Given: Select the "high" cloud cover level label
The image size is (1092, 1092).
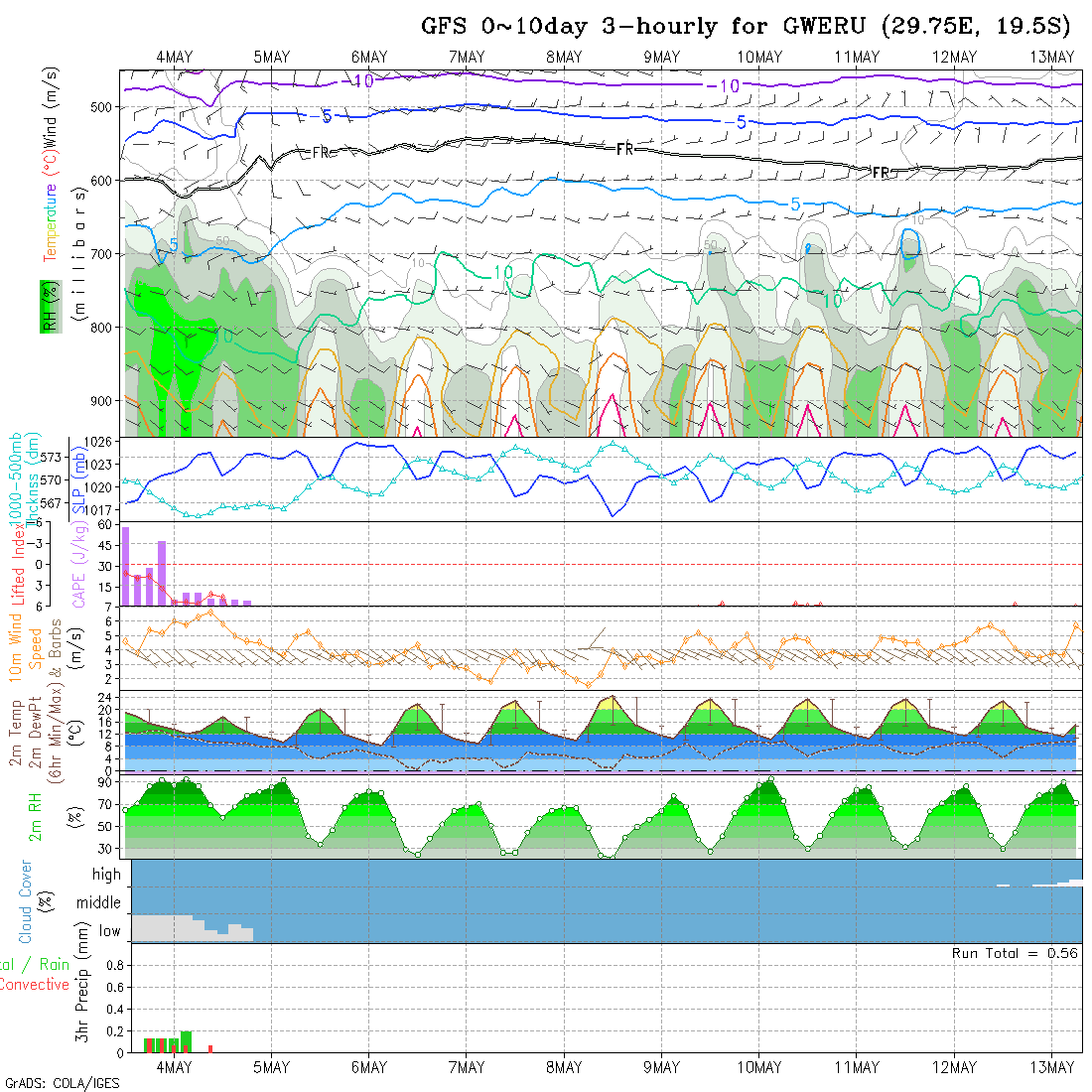Looking at the screenshot, I should (x=106, y=875).
